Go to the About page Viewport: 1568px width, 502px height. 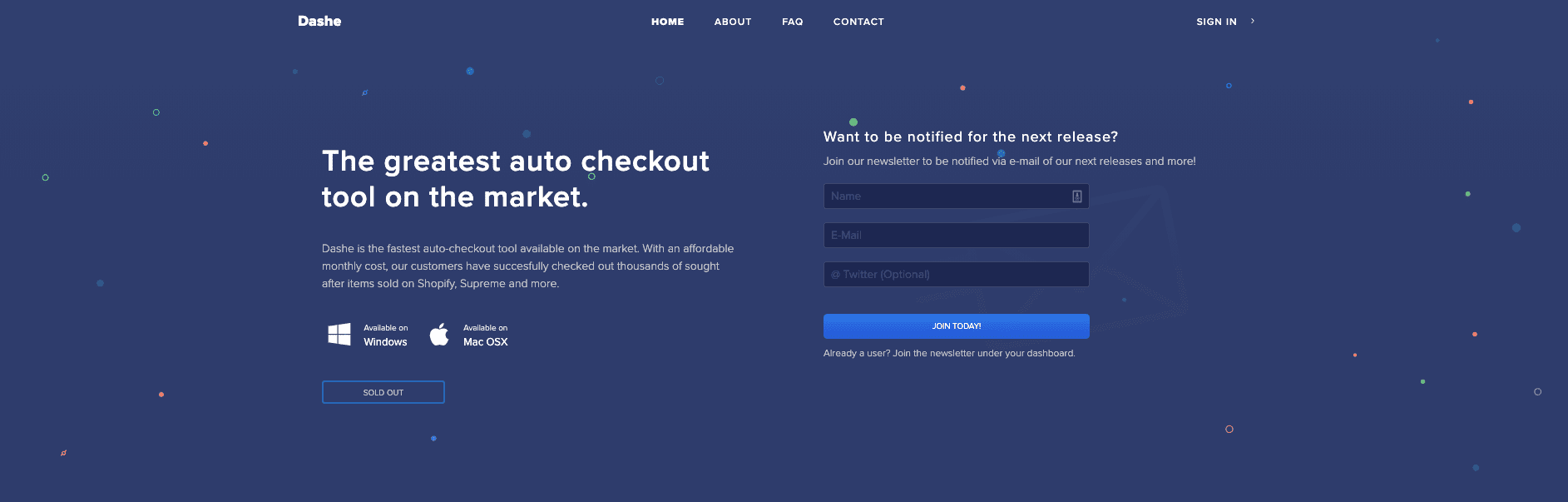point(733,22)
